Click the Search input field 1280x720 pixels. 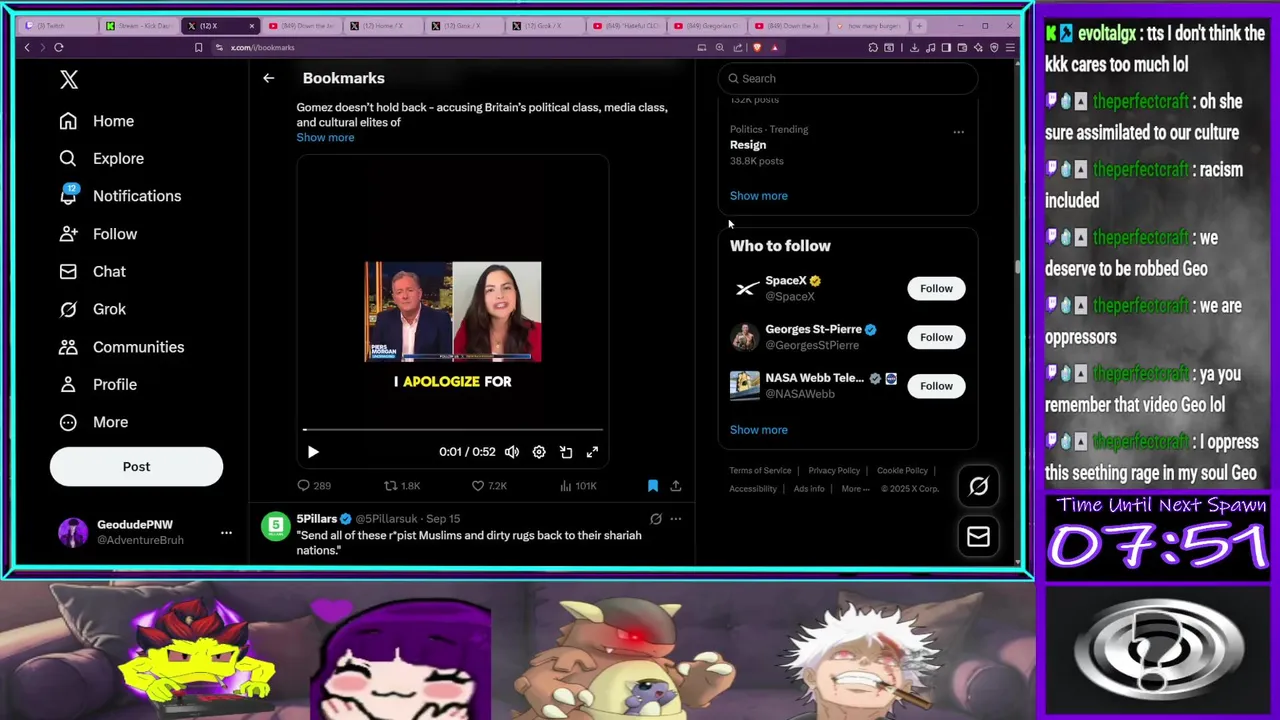[x=848, y=78]
